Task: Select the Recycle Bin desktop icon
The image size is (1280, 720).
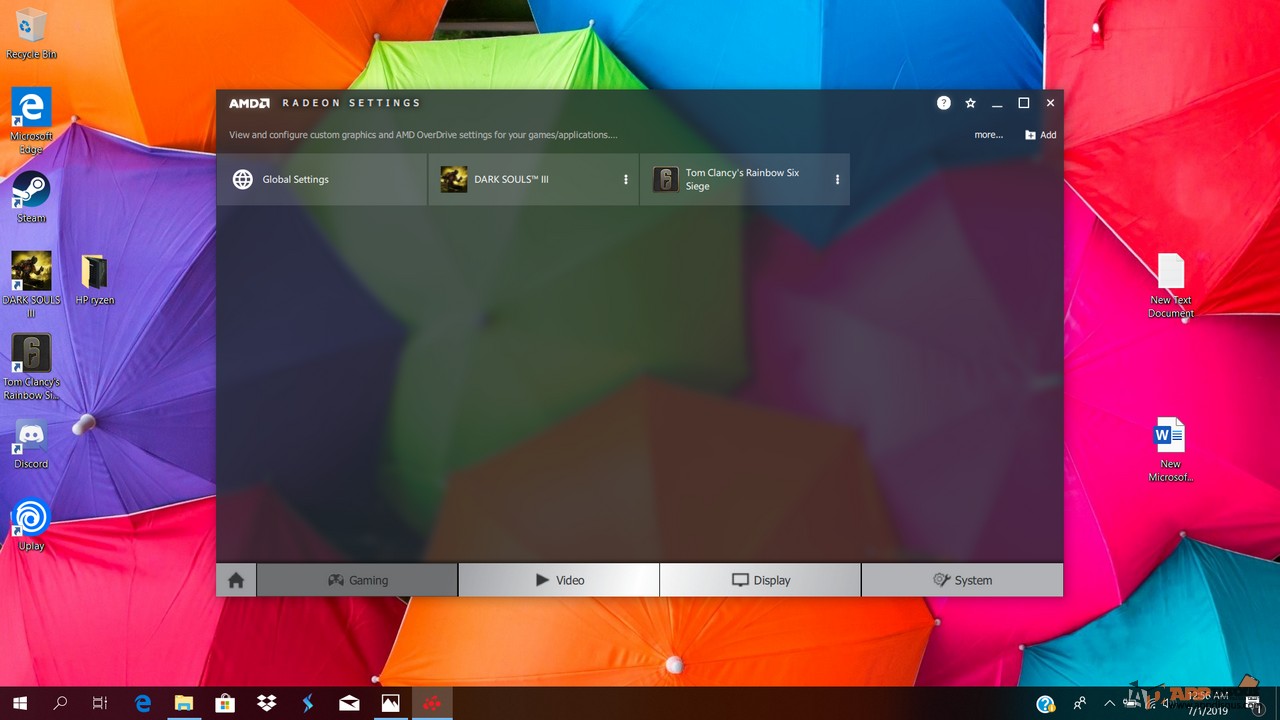Action: coord(31,33)
